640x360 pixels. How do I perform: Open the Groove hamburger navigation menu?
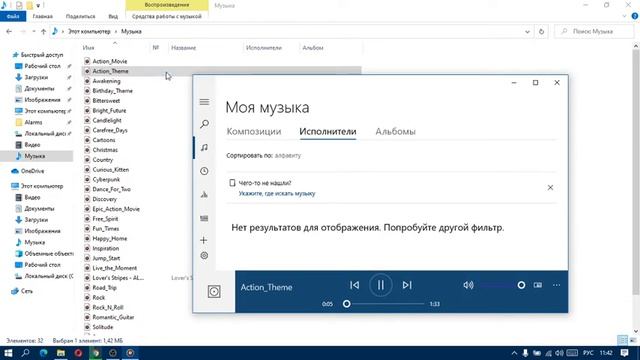pos(204,102)
